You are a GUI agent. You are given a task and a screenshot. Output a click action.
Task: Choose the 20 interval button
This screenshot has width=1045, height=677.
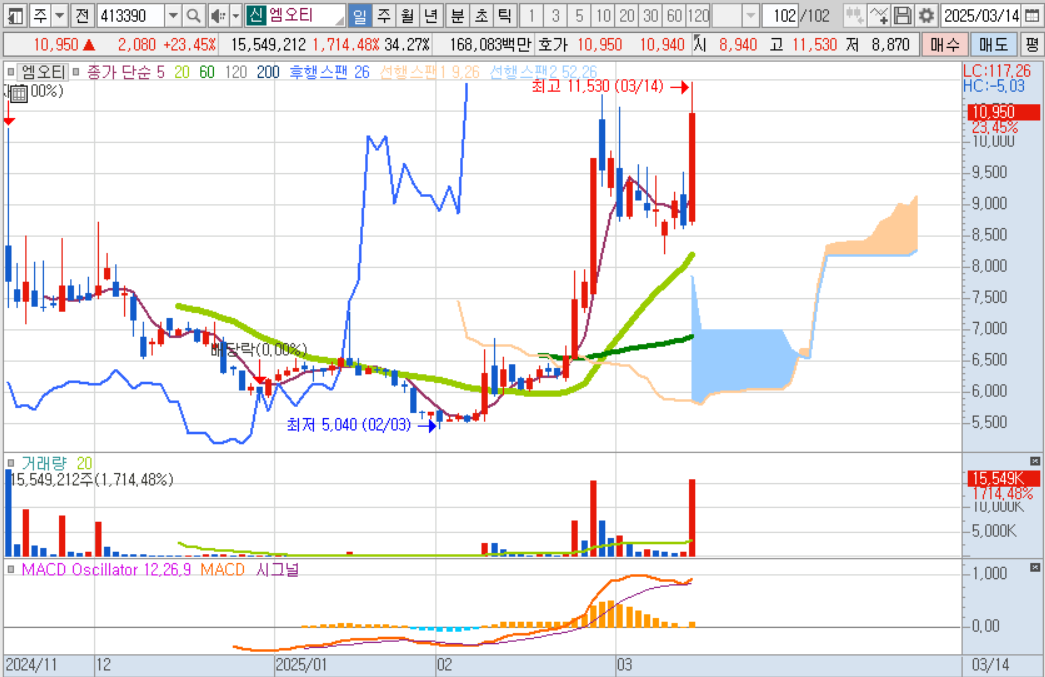tap(626, 15)
